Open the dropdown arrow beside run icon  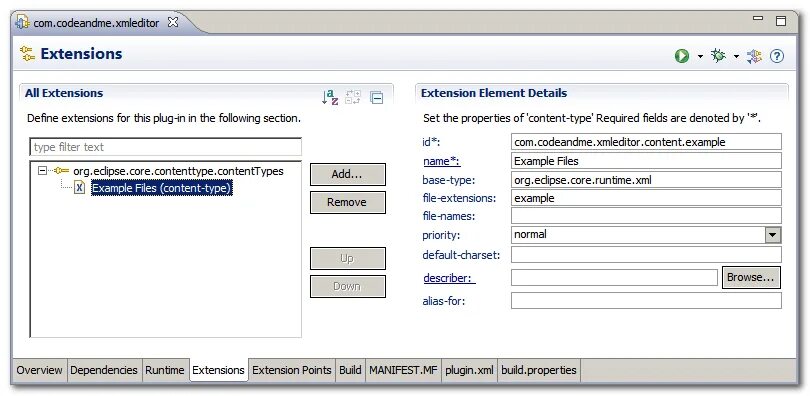[x=700, y=56]
